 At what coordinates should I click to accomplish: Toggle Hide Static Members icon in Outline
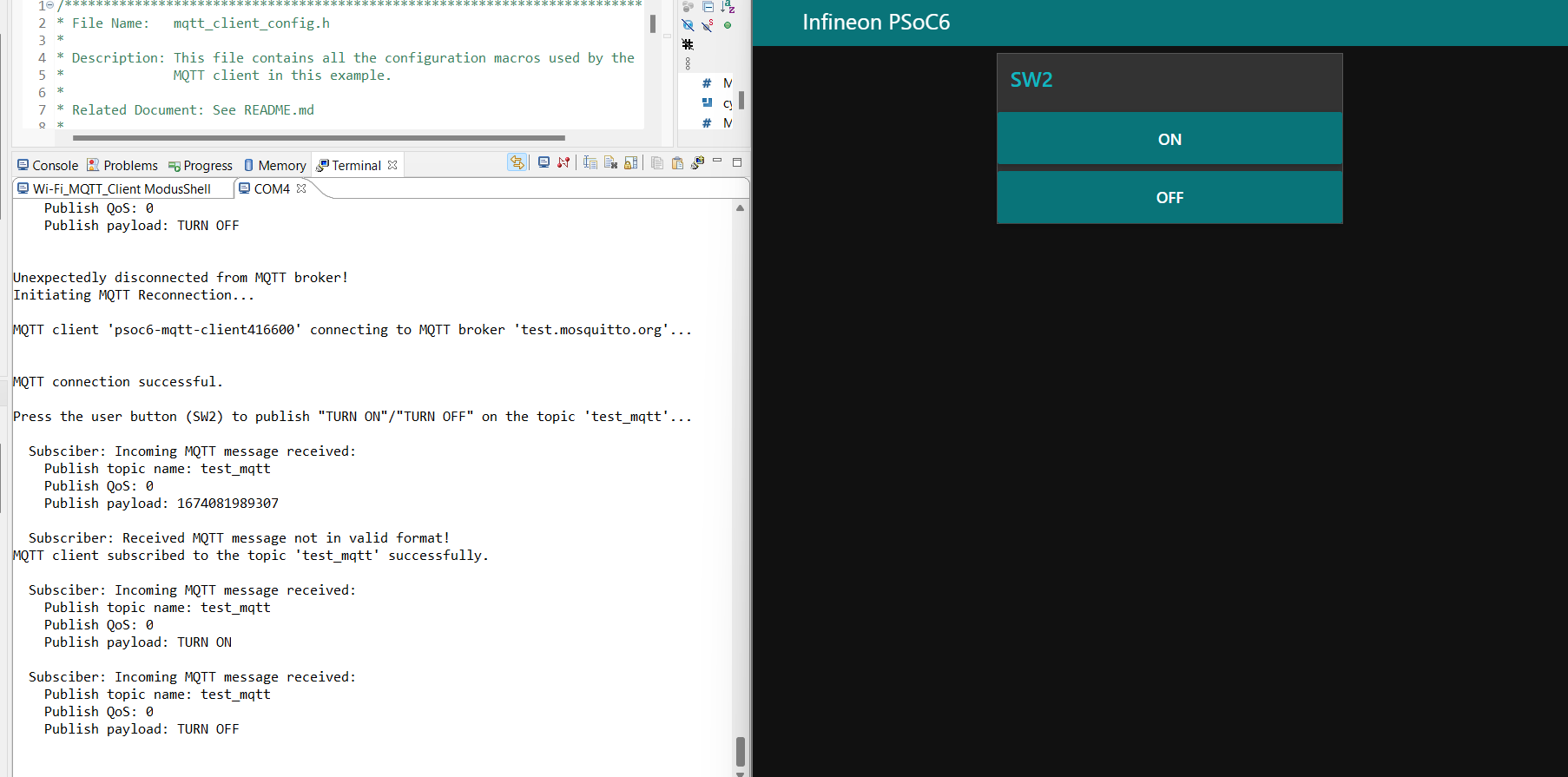point(708,25)
